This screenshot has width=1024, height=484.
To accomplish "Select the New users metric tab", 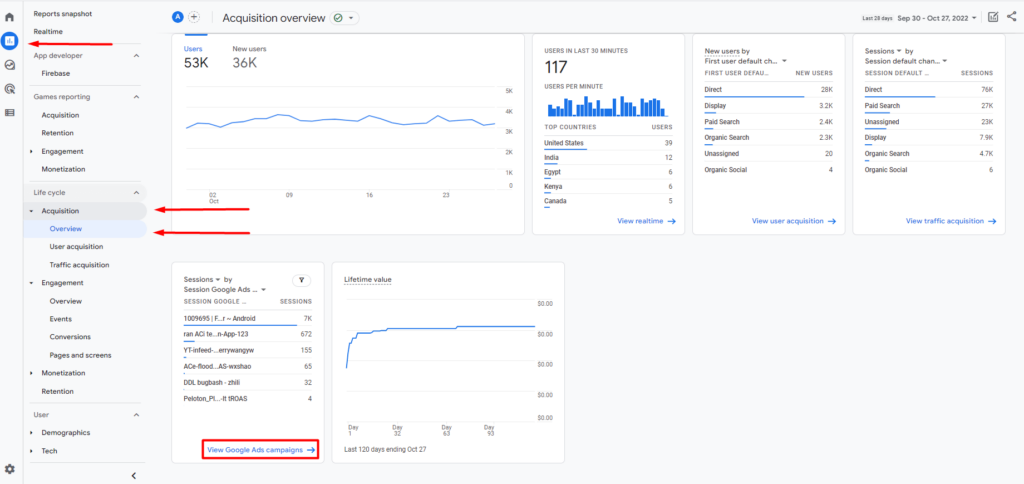I will coord(249,58).
